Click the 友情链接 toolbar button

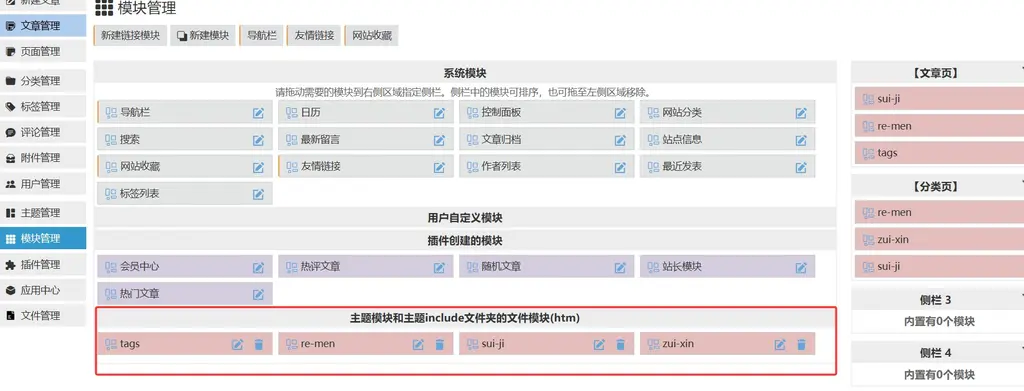pyautogui.click(x=313, y=35)
